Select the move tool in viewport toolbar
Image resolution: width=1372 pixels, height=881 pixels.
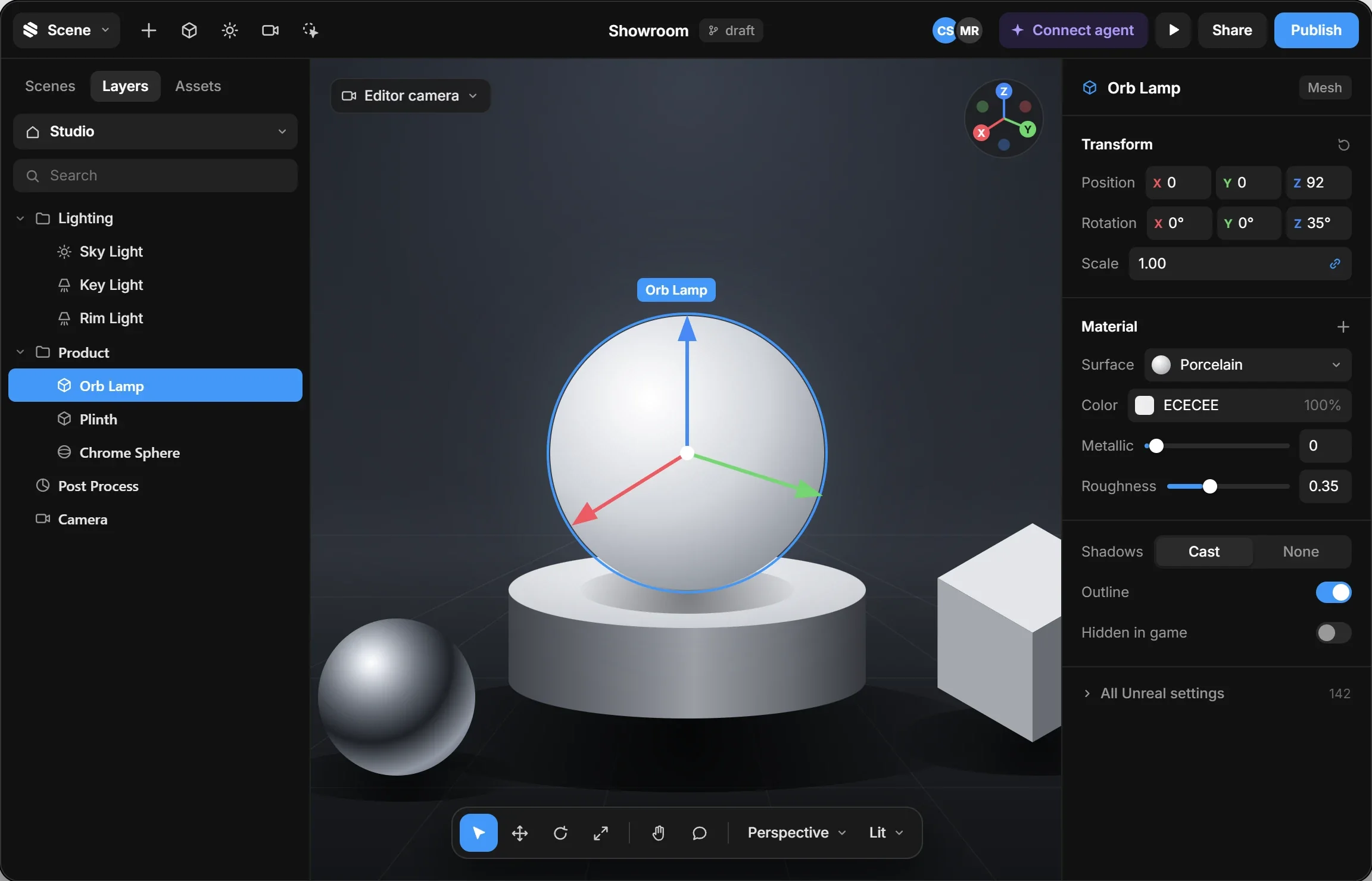tap(520, 833)
